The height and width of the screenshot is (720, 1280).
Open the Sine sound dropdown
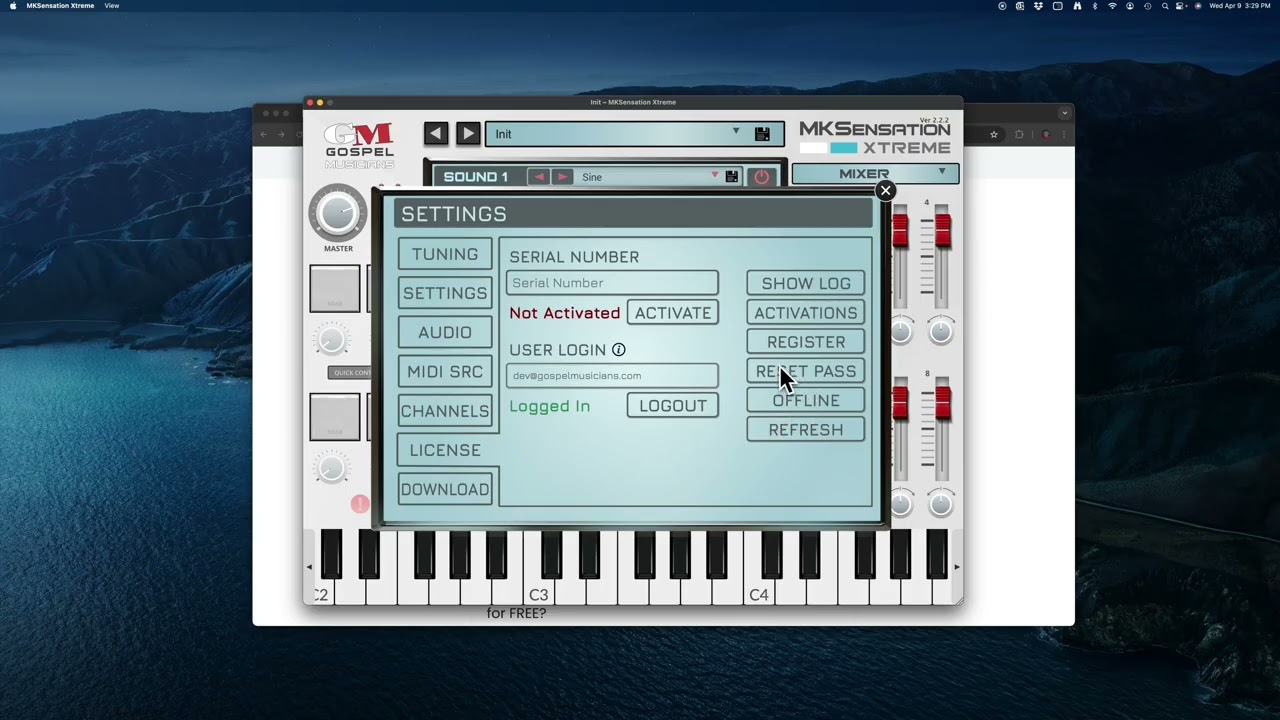coord(714,176)
